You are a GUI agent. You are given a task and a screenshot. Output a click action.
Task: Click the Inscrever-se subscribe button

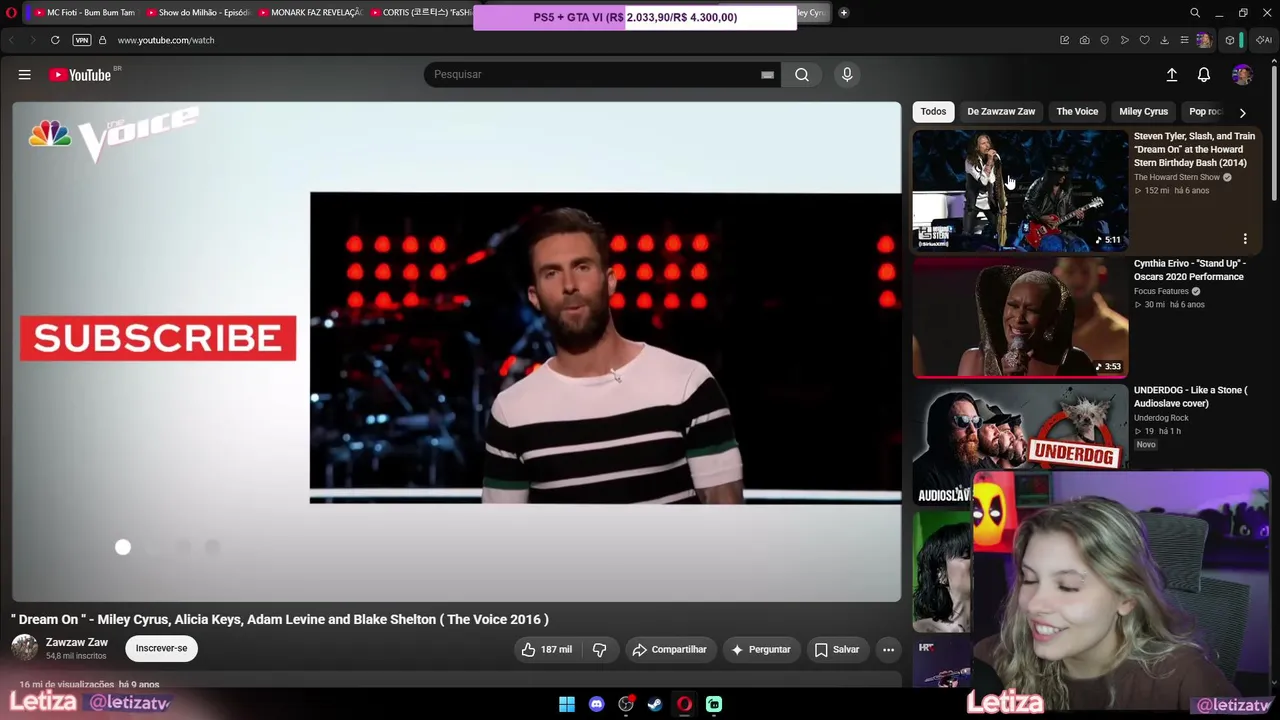coord(161,649)
